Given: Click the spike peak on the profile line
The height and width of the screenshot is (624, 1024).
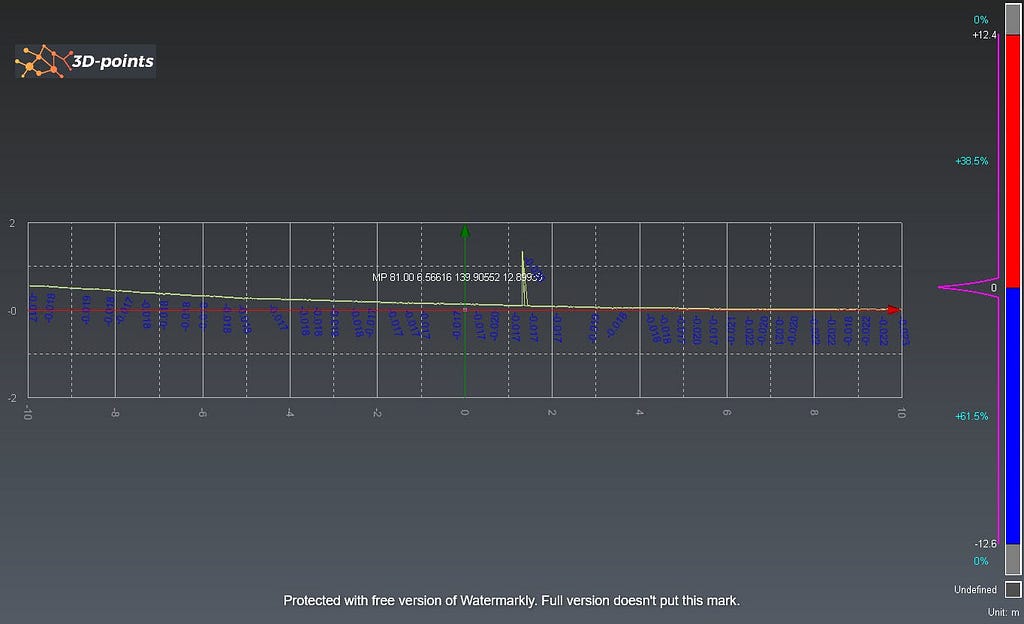Looking at the screenshot, I should pyautogui.click(x=522, y=253).
